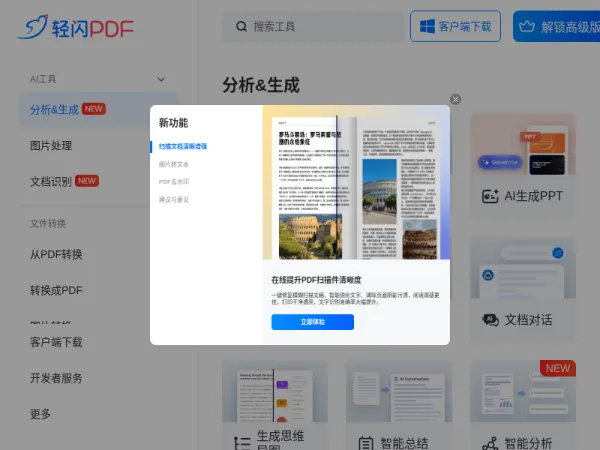This screenshot has height=450, width=600.
Task: Click the AI生成PPT thumbnail illustration
Action: 523,144
